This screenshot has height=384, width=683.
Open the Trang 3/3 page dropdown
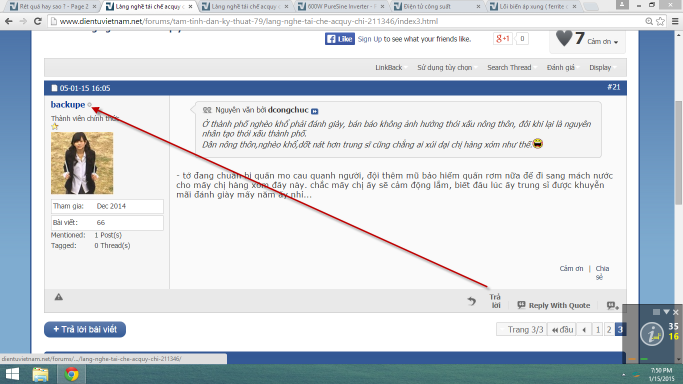click(x=521, y=330)
